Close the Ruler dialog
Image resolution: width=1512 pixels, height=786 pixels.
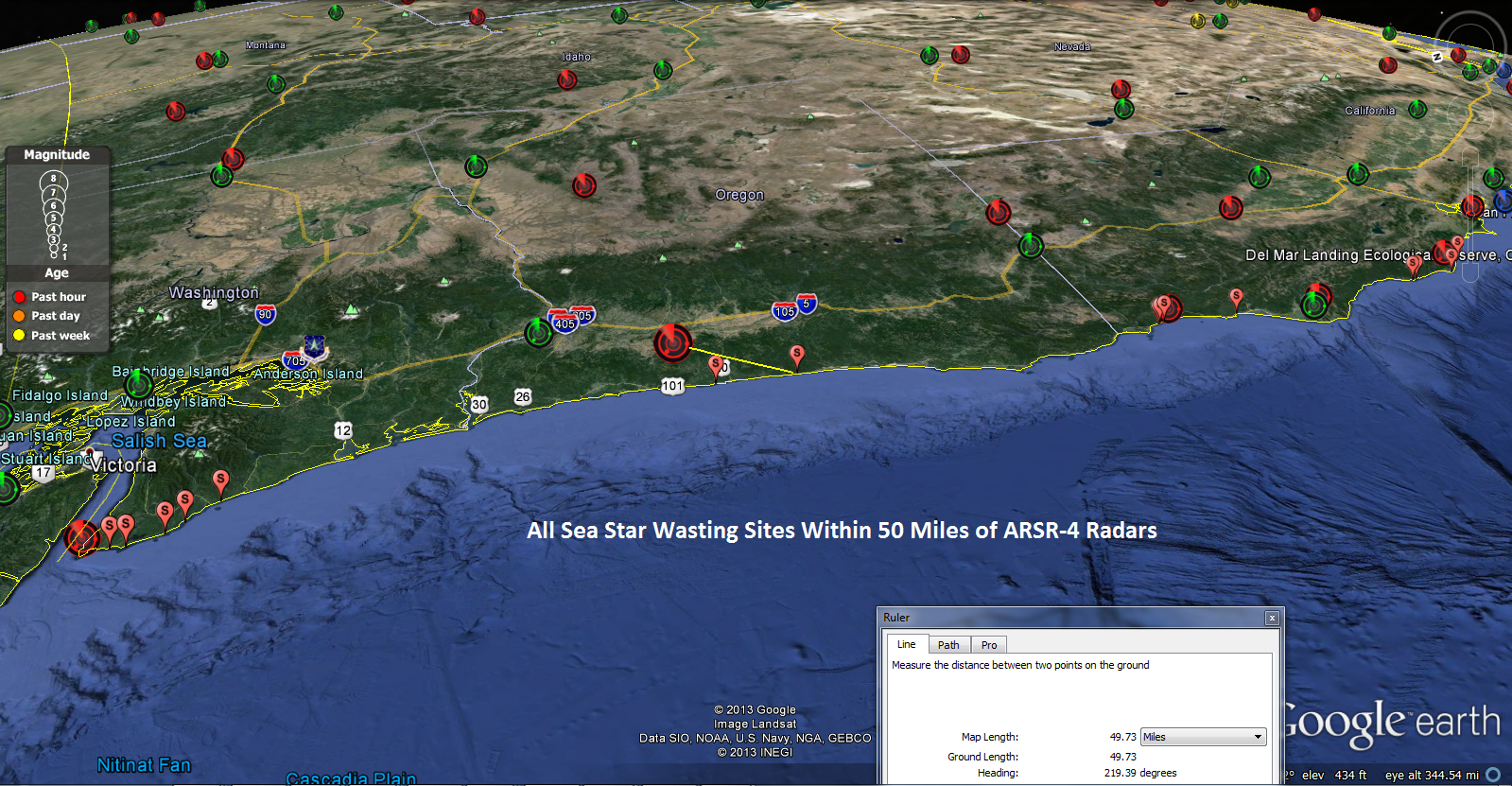tap(1272, 618)
